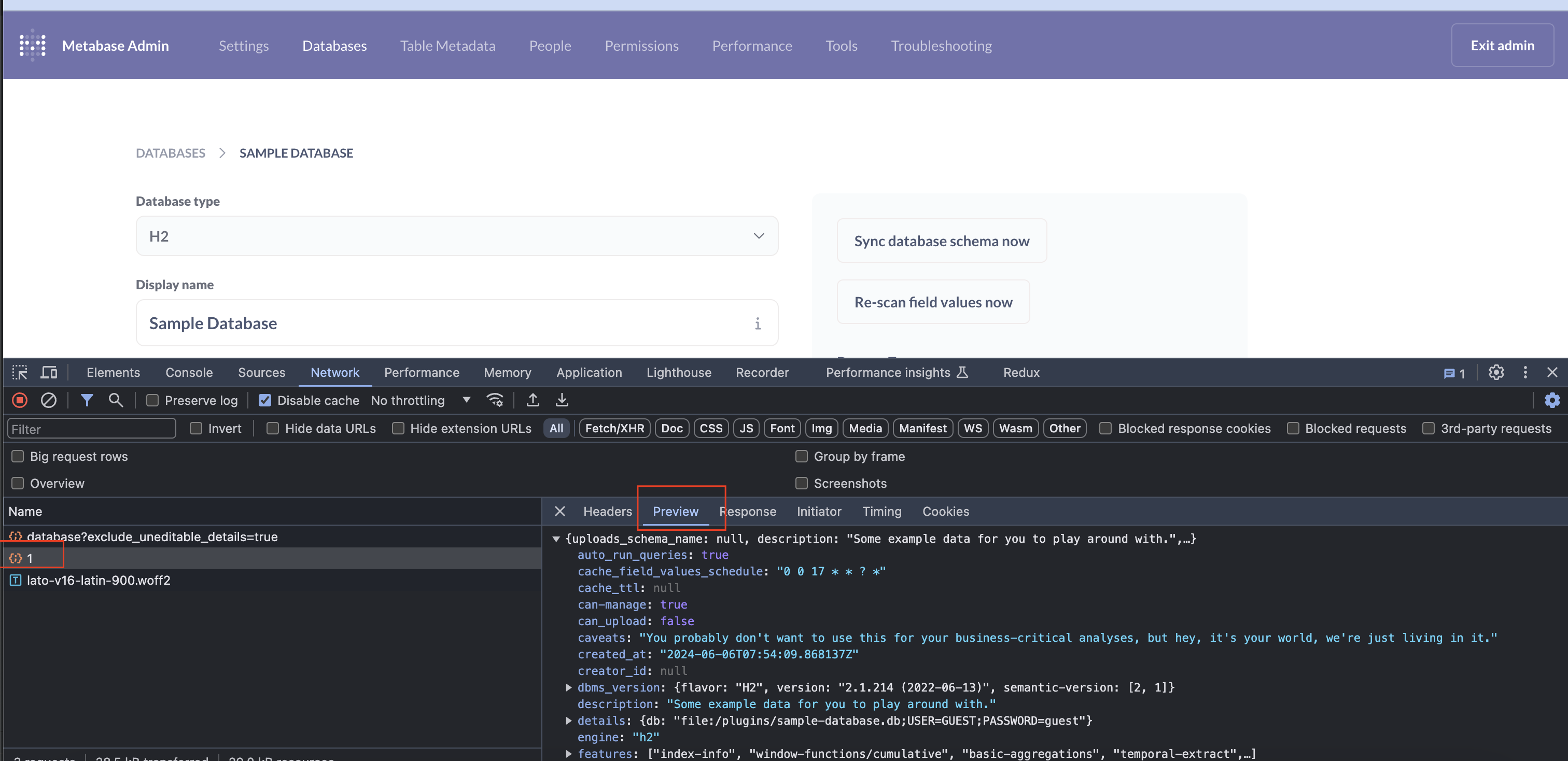Image resolution: width=1568 pixels, height=761 pixels.
Task: Click the export HAR download icon
Action: click(x=562, y=400)
